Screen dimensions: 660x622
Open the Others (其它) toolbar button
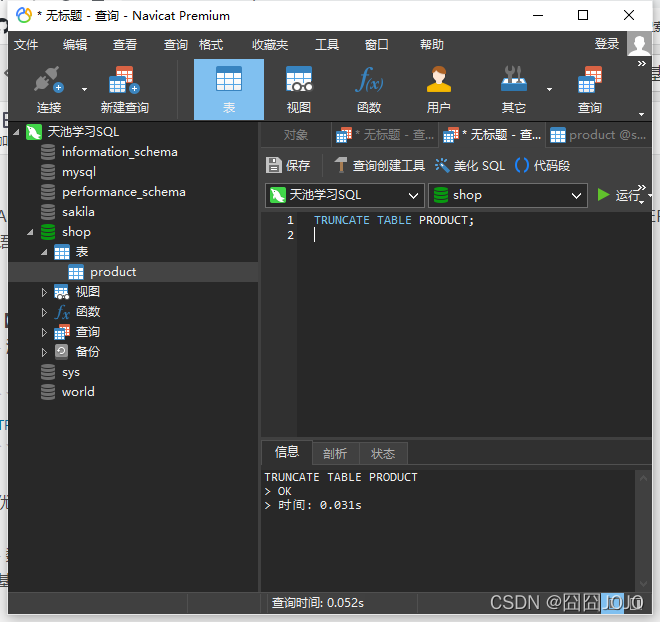pos(514,90)
